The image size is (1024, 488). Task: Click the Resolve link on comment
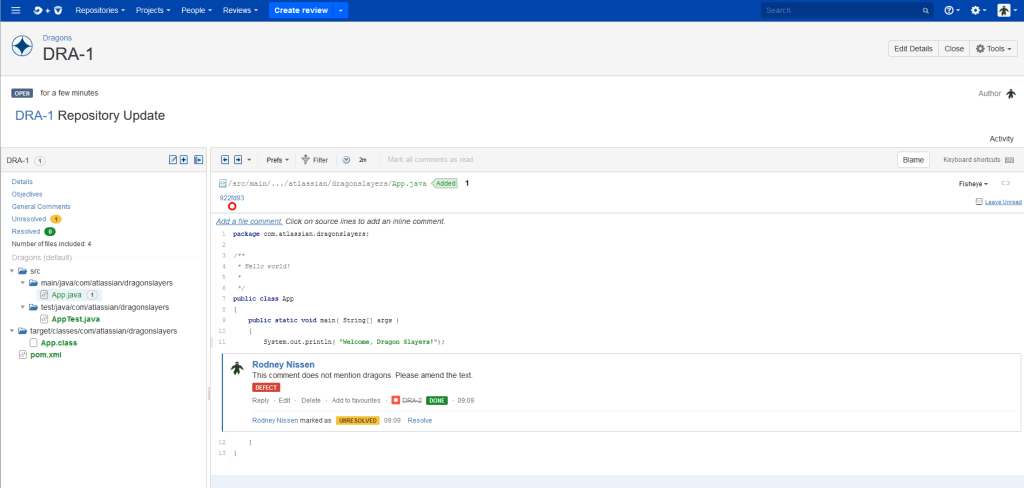[x=419, y=421]
